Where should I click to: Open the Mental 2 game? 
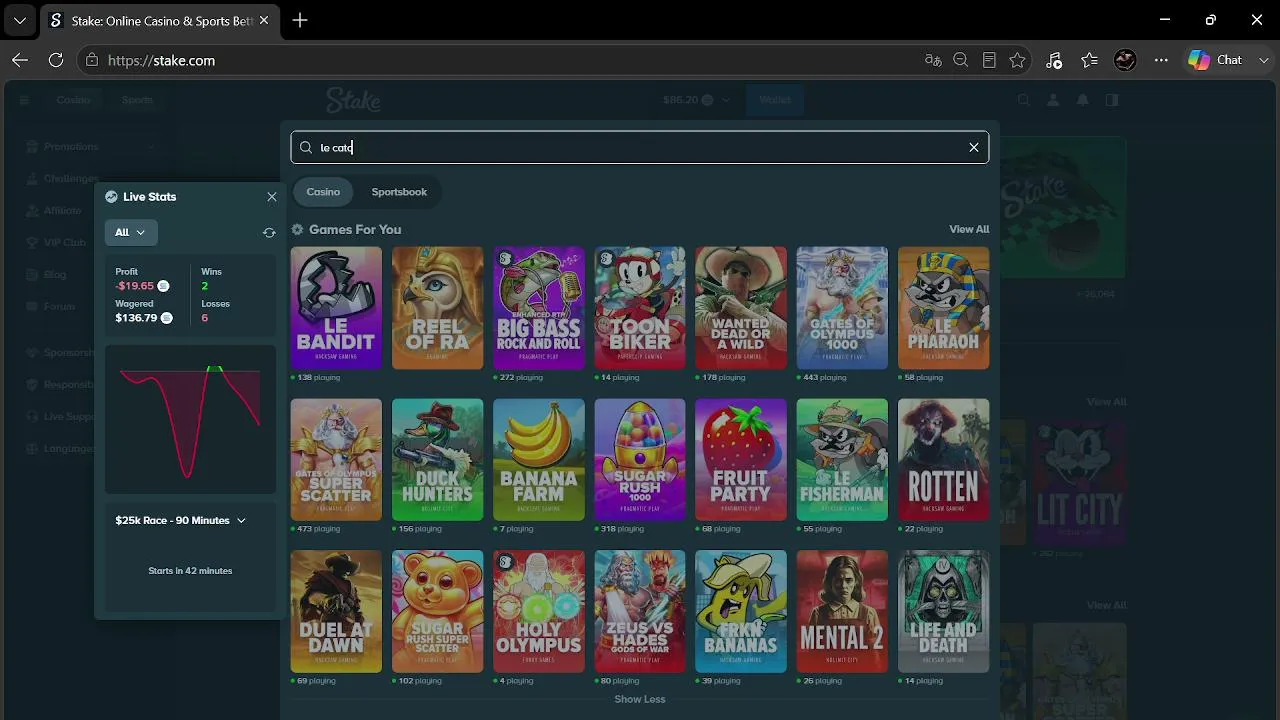coord(842,612)
